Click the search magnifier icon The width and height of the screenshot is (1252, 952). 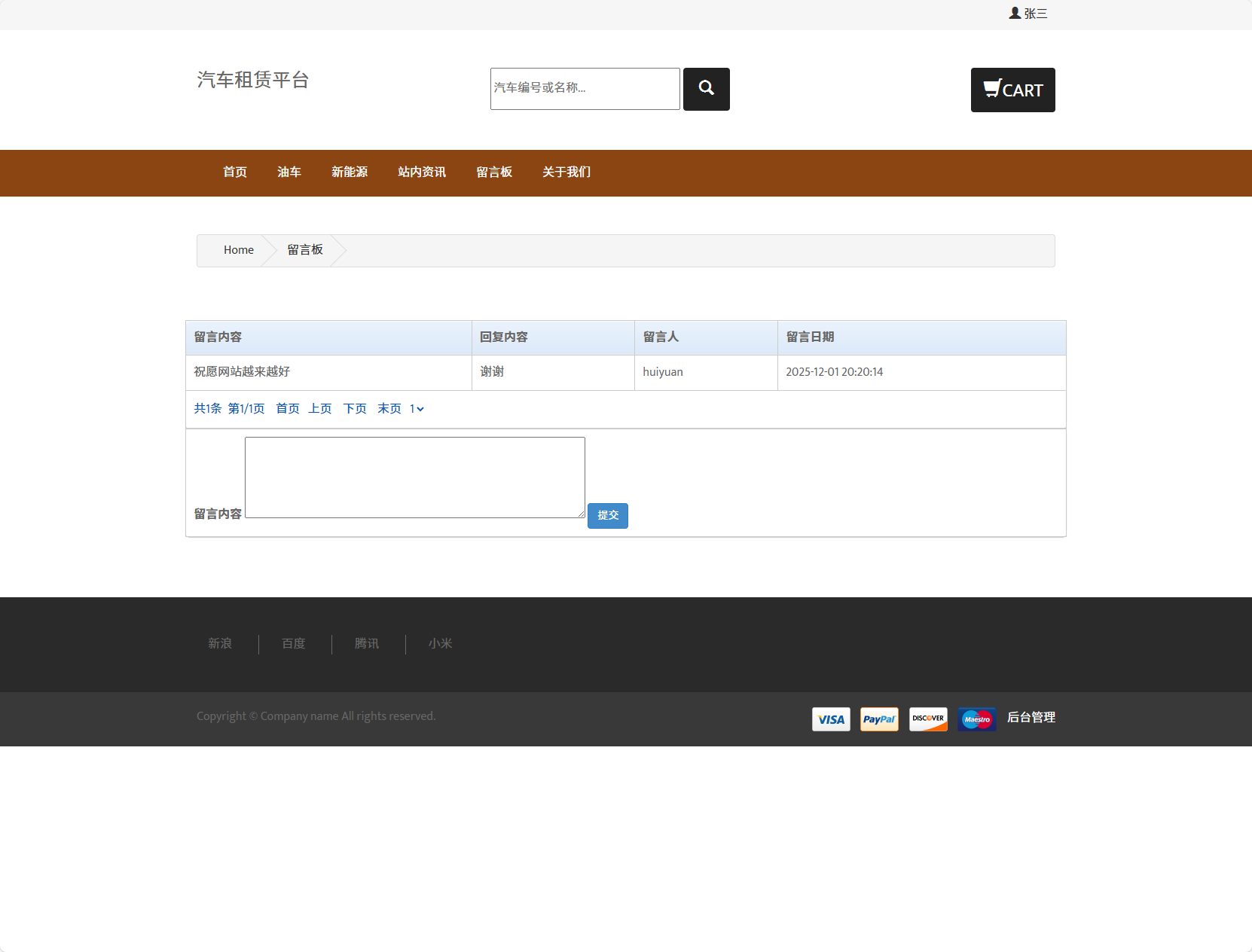click(706, 89)
